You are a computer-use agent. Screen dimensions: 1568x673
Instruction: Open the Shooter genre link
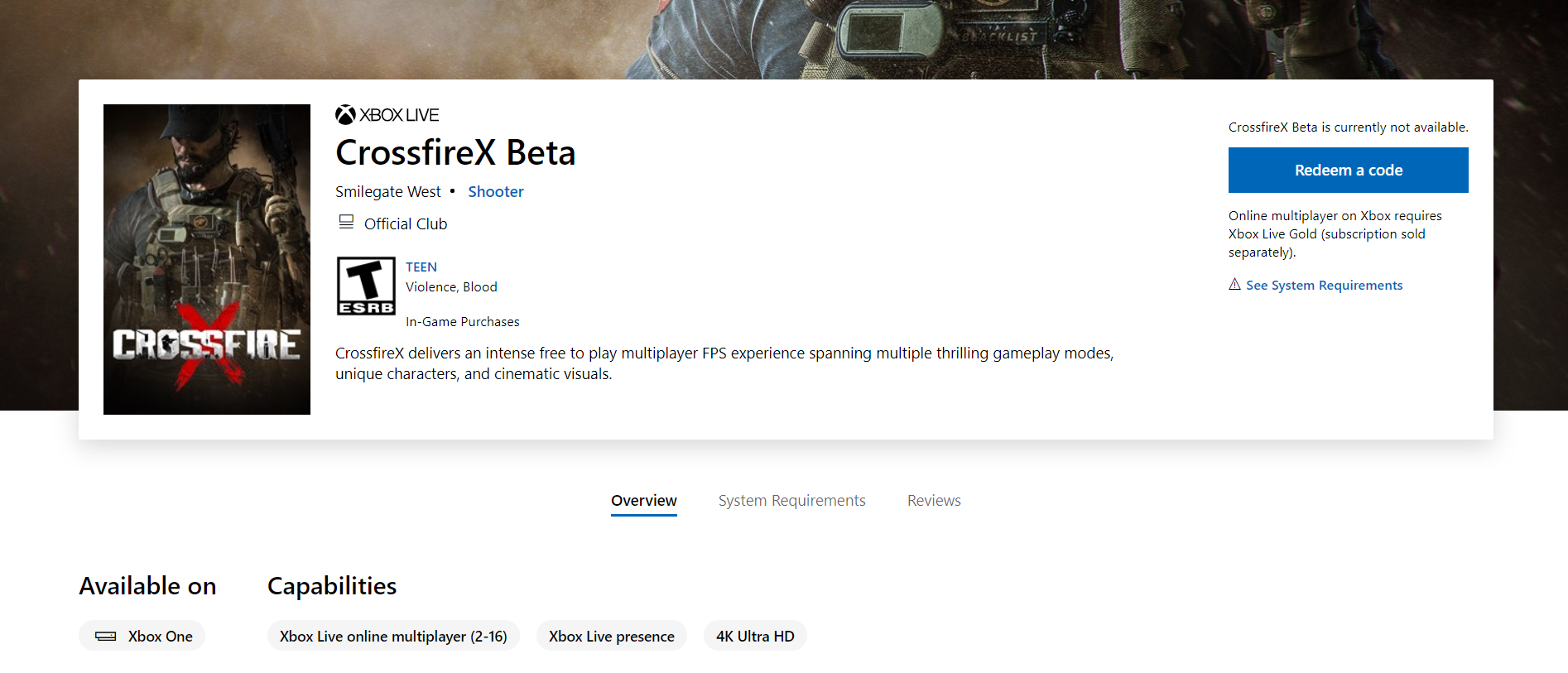pyautogui.click(x=496, y=191)
